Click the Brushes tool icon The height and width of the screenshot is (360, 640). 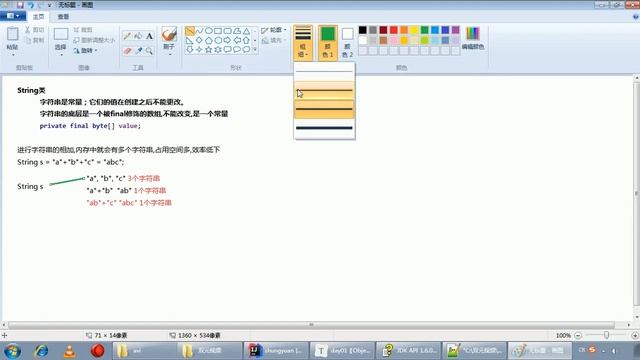tap(169, 34)
